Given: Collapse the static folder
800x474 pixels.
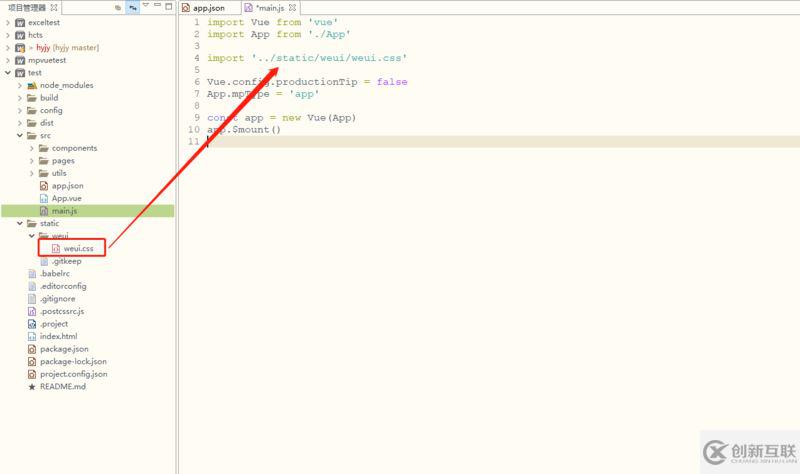Looking at the screenshot, I should pyautogui.click(x=20, y=223).
